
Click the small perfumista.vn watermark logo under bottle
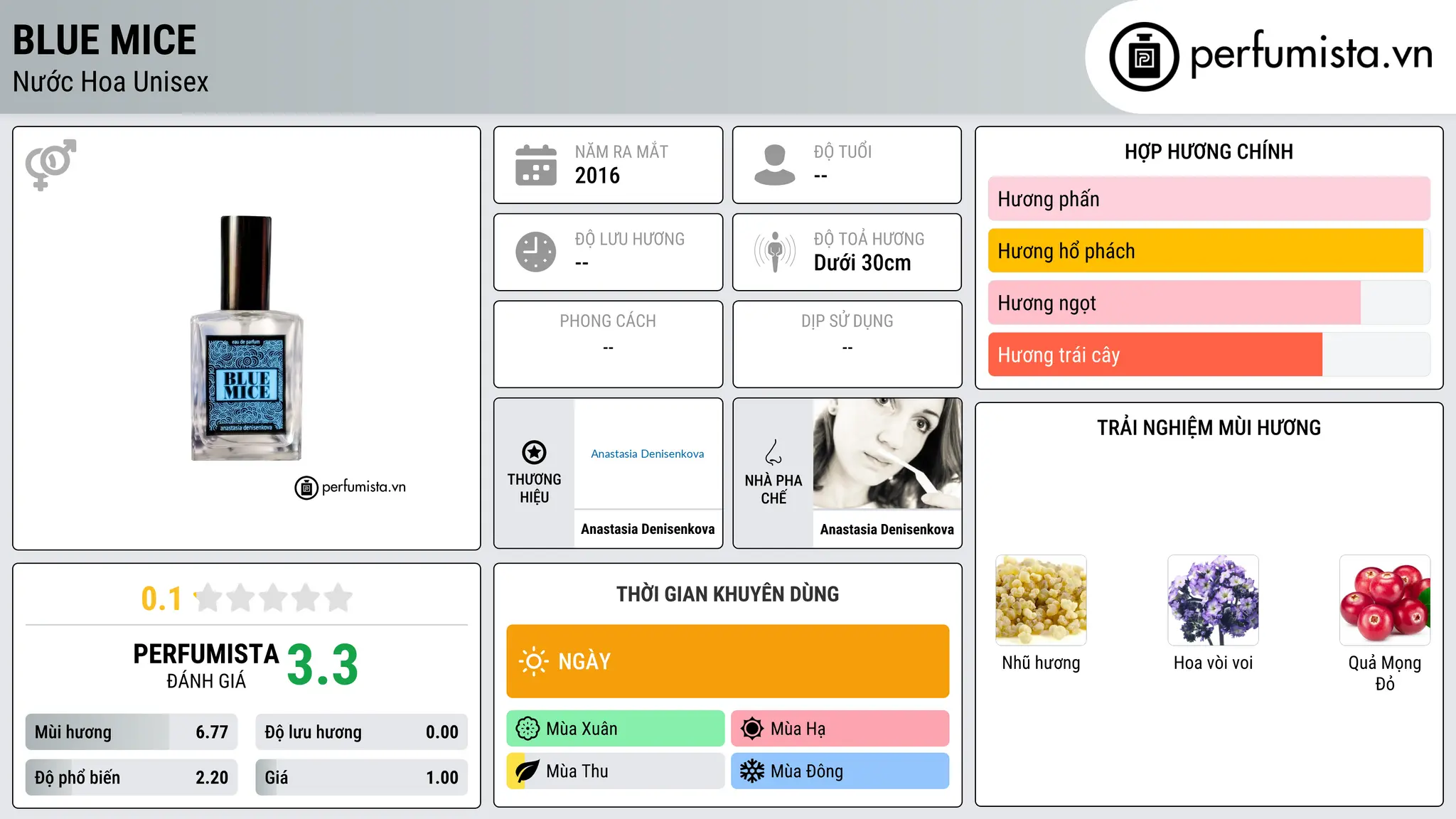pyautogui.click(x=350, y=488)
